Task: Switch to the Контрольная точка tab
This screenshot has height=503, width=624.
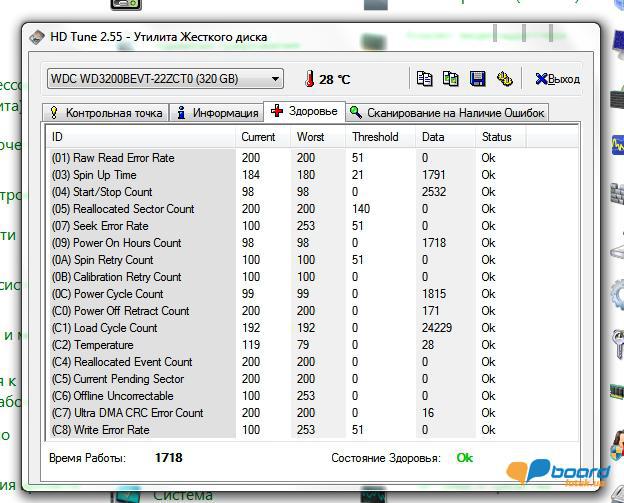Action: (x=105, y=113)
